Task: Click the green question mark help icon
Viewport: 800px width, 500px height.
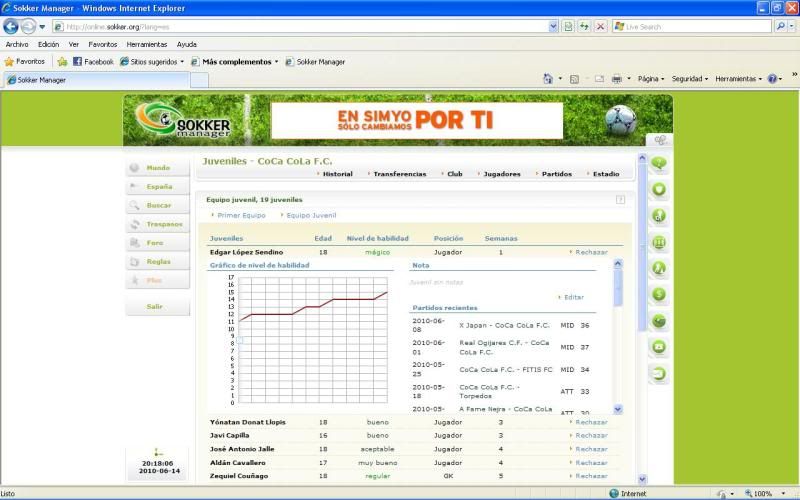Action: [659, 163]
